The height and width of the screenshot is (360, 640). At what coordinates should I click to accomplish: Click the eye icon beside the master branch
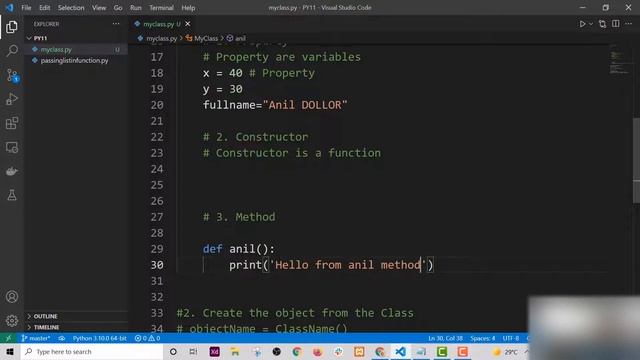coord(62,338)
